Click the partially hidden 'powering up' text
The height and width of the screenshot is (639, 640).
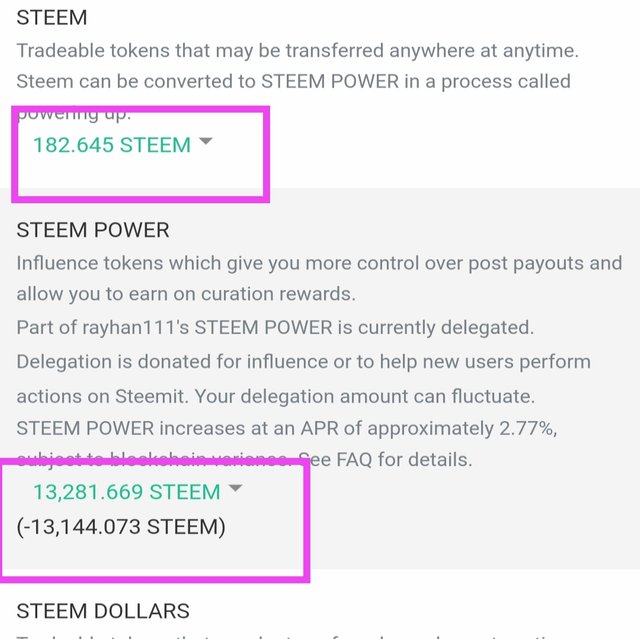(x=73, y=114)
